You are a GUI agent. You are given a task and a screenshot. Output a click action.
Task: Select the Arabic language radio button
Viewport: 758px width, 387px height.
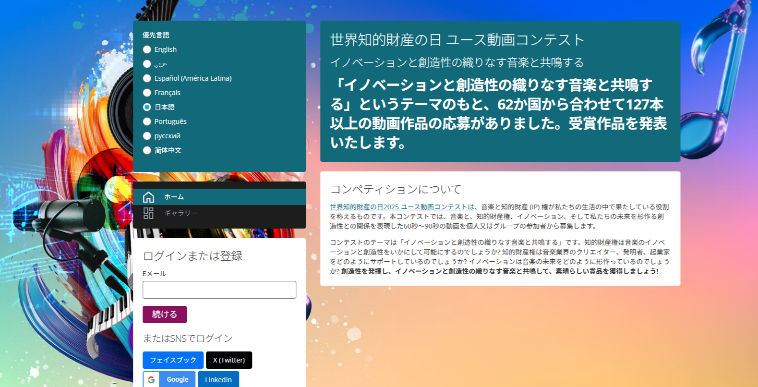147,64
